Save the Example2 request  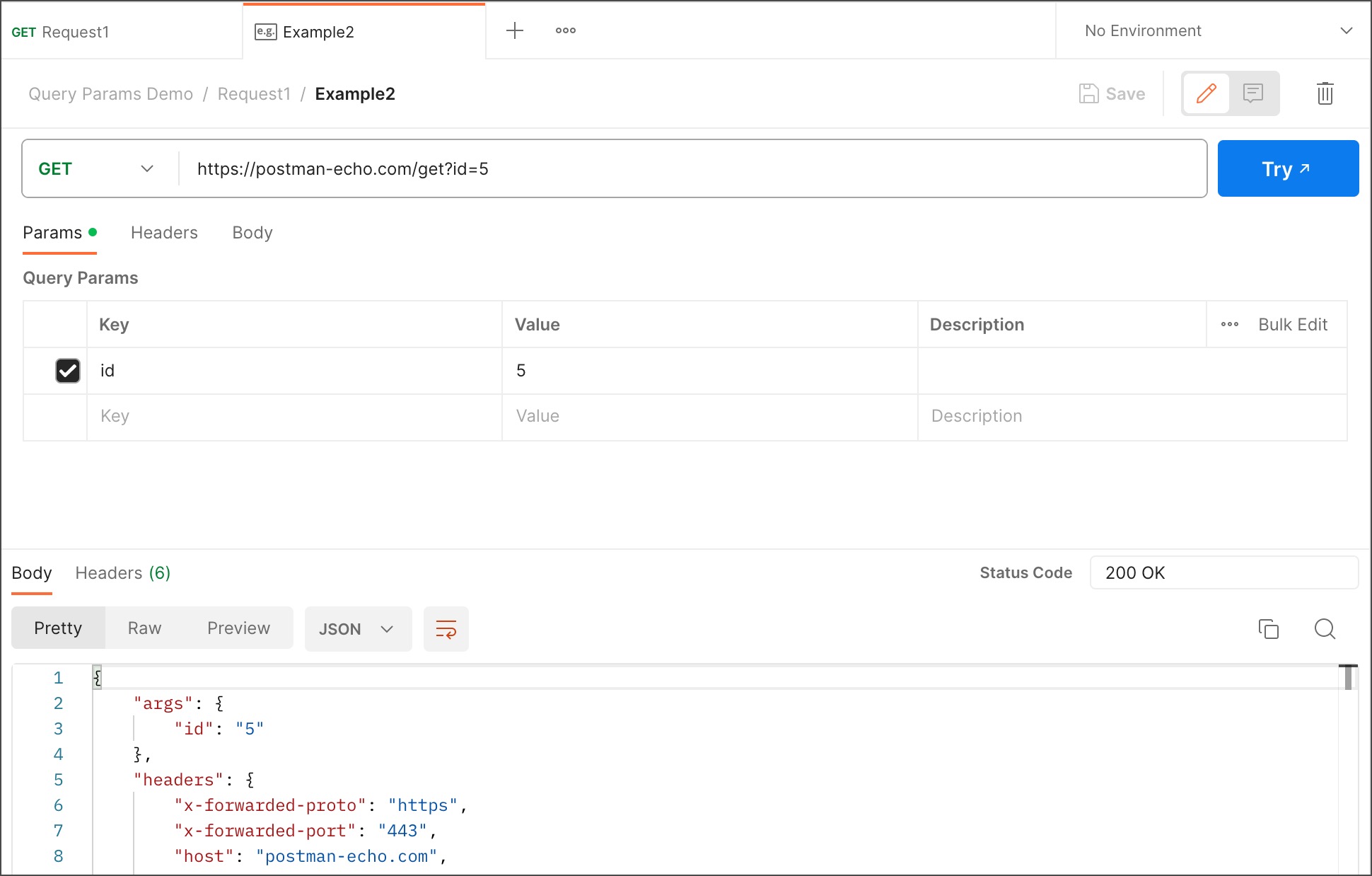1111,93
